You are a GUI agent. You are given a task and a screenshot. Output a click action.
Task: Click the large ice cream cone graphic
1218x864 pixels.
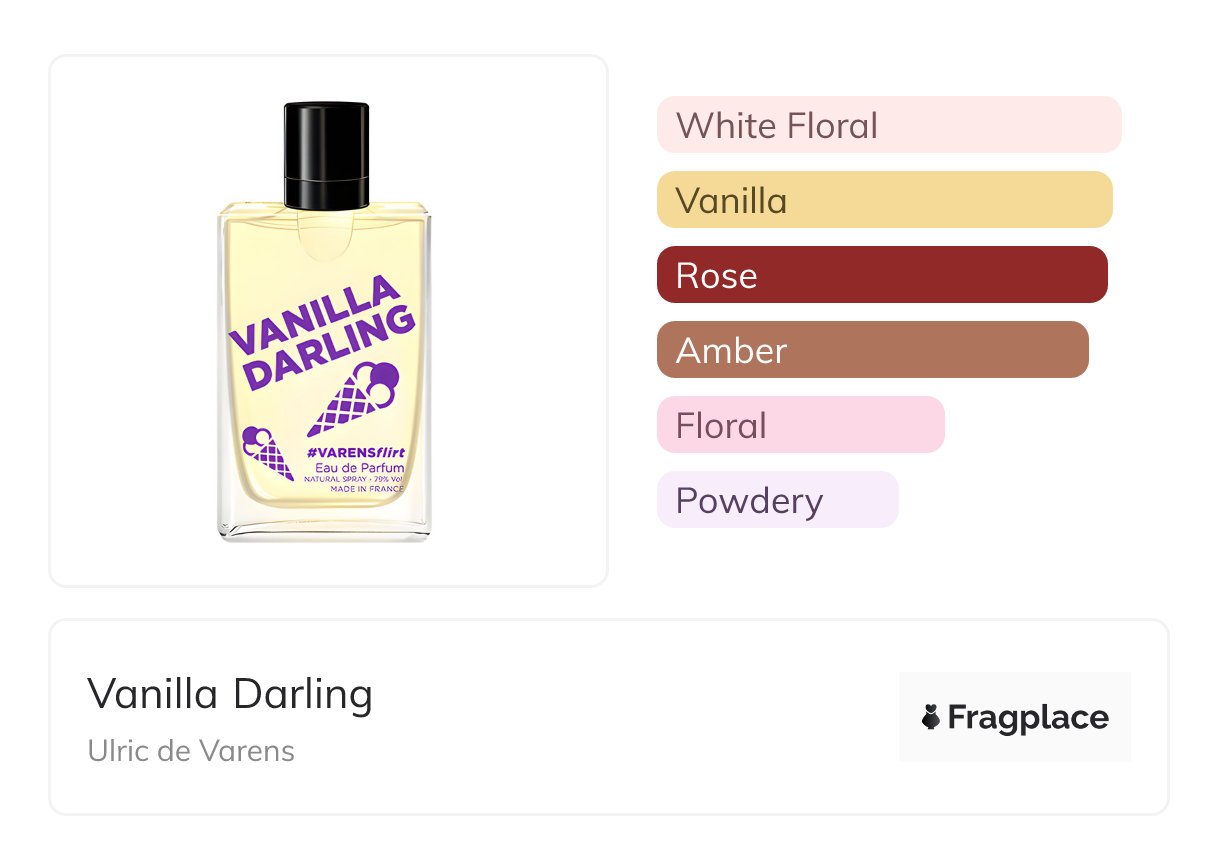(355, 397)
